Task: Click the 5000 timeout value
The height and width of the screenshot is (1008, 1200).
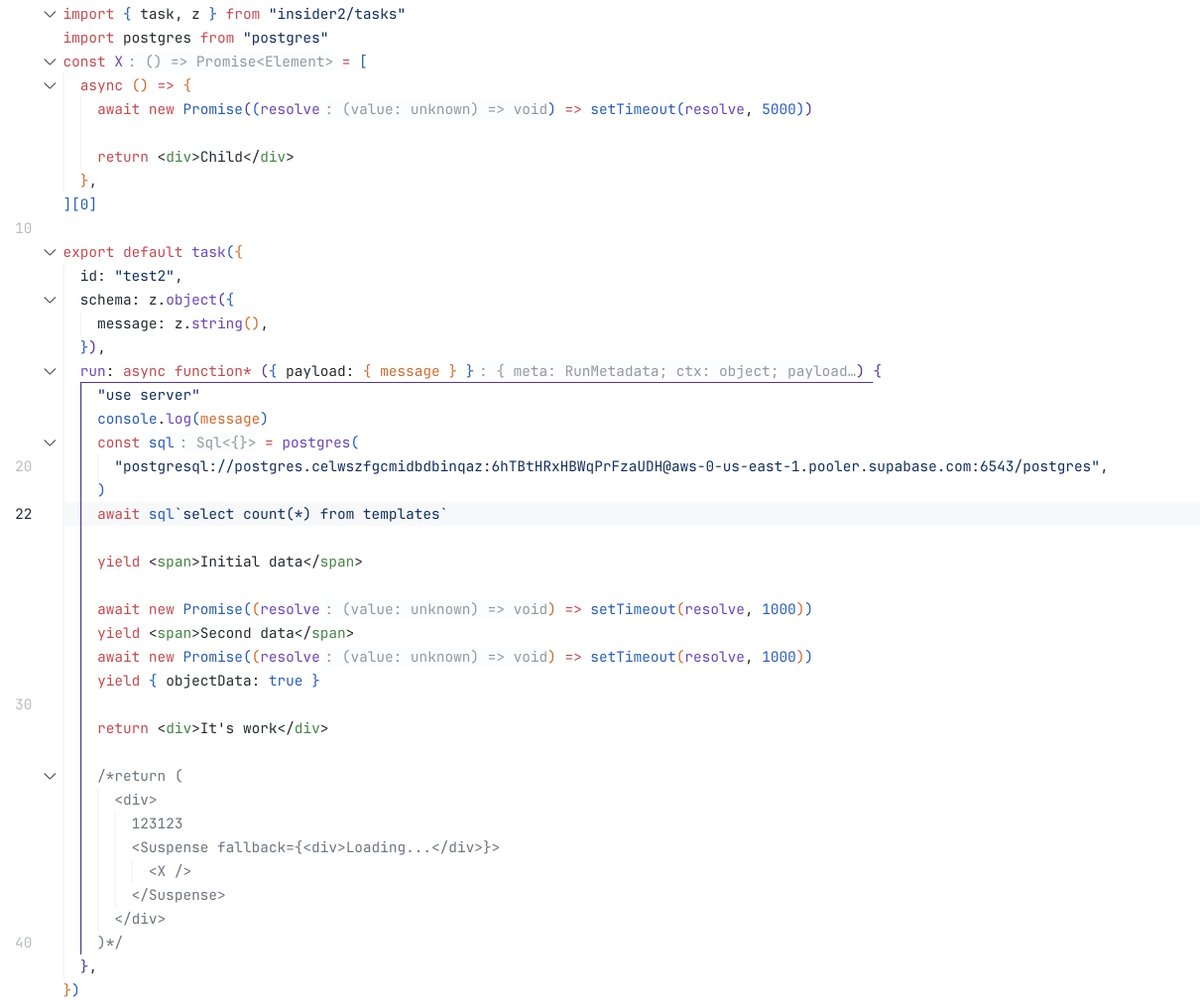Action: click(x=779, y=110)
